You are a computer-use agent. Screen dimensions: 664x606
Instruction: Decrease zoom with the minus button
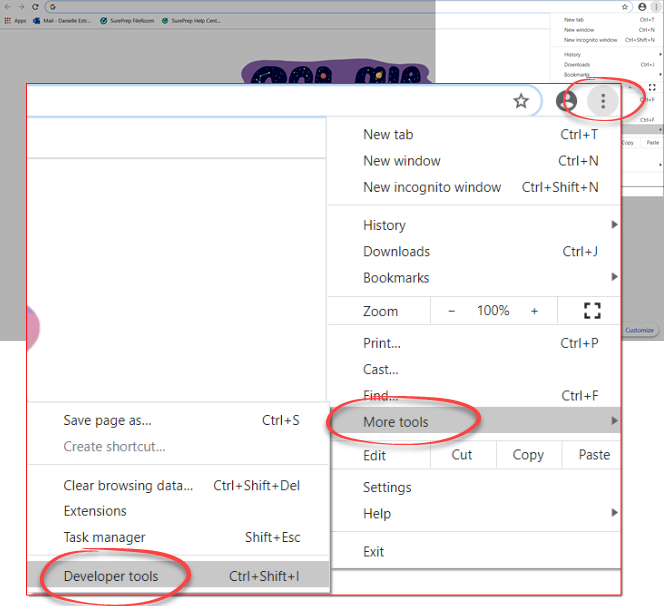452,311
